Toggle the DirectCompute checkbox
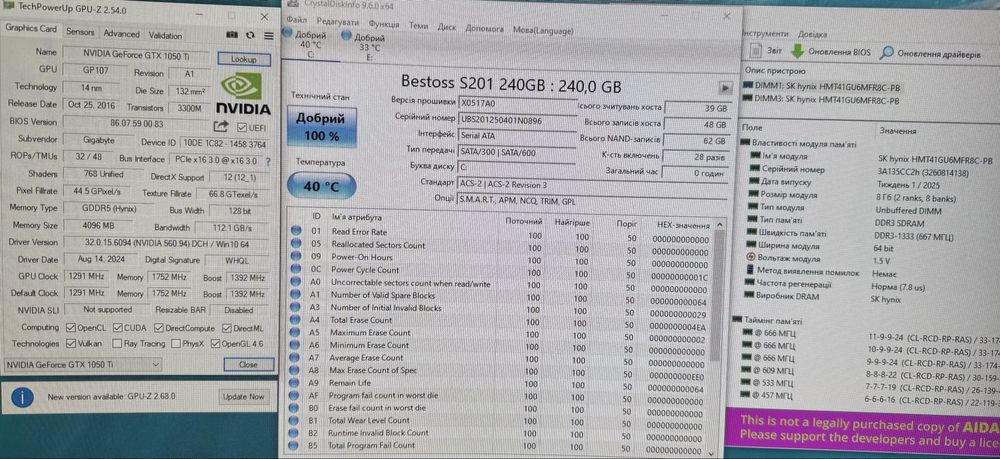 [x=159, y=328]
